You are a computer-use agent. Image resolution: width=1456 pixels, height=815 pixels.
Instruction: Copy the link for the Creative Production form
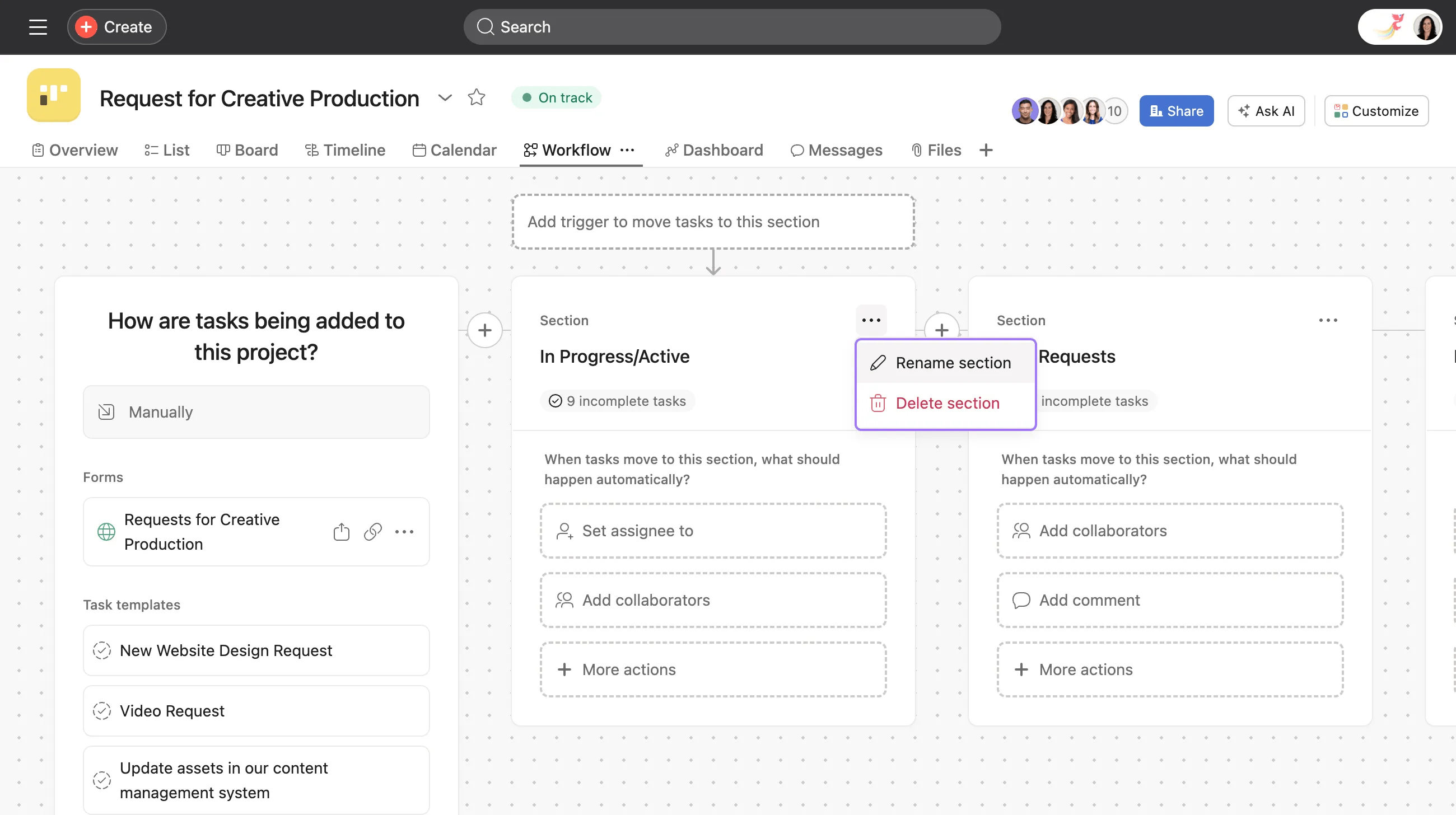tap(373, 531)
